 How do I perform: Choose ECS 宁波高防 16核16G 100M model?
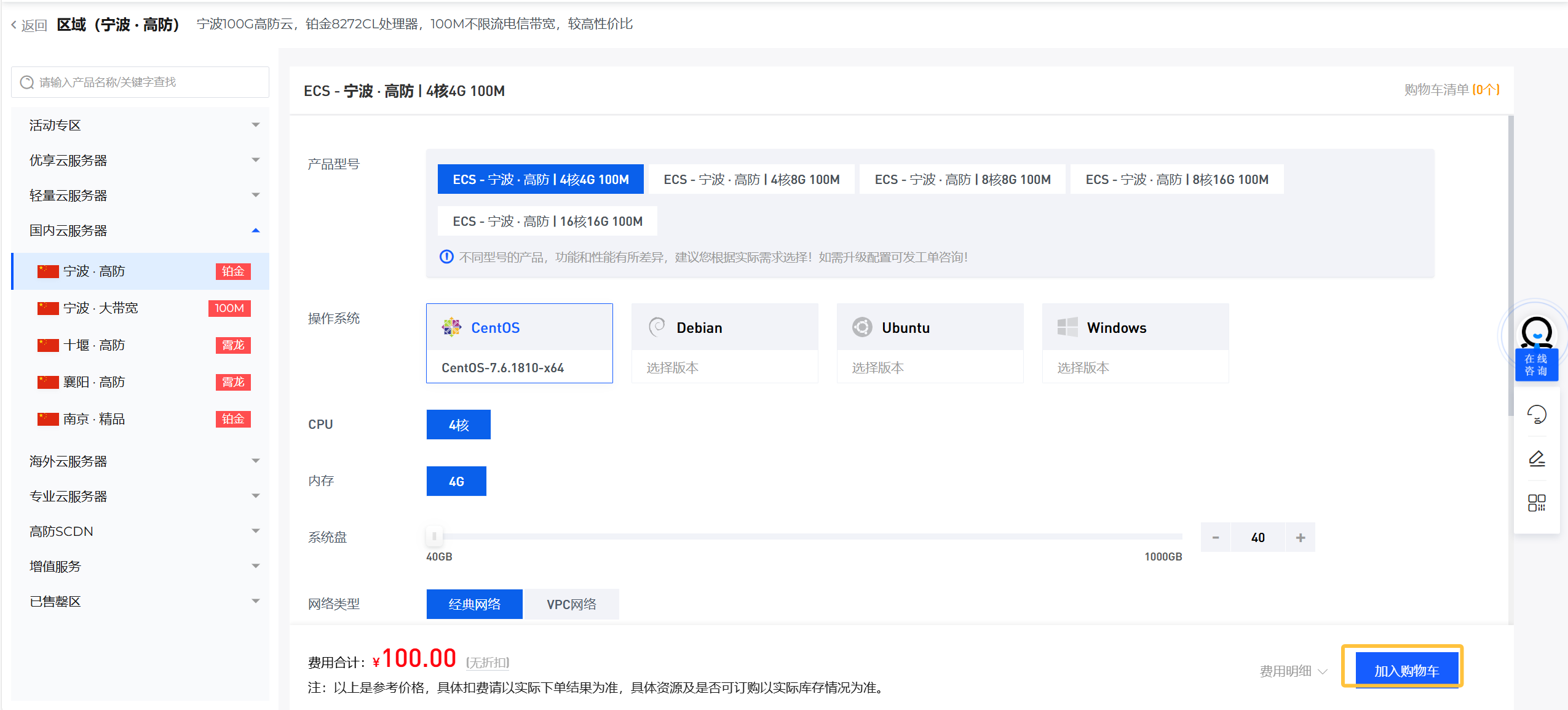pyautogui.click(x=547, y=221)
